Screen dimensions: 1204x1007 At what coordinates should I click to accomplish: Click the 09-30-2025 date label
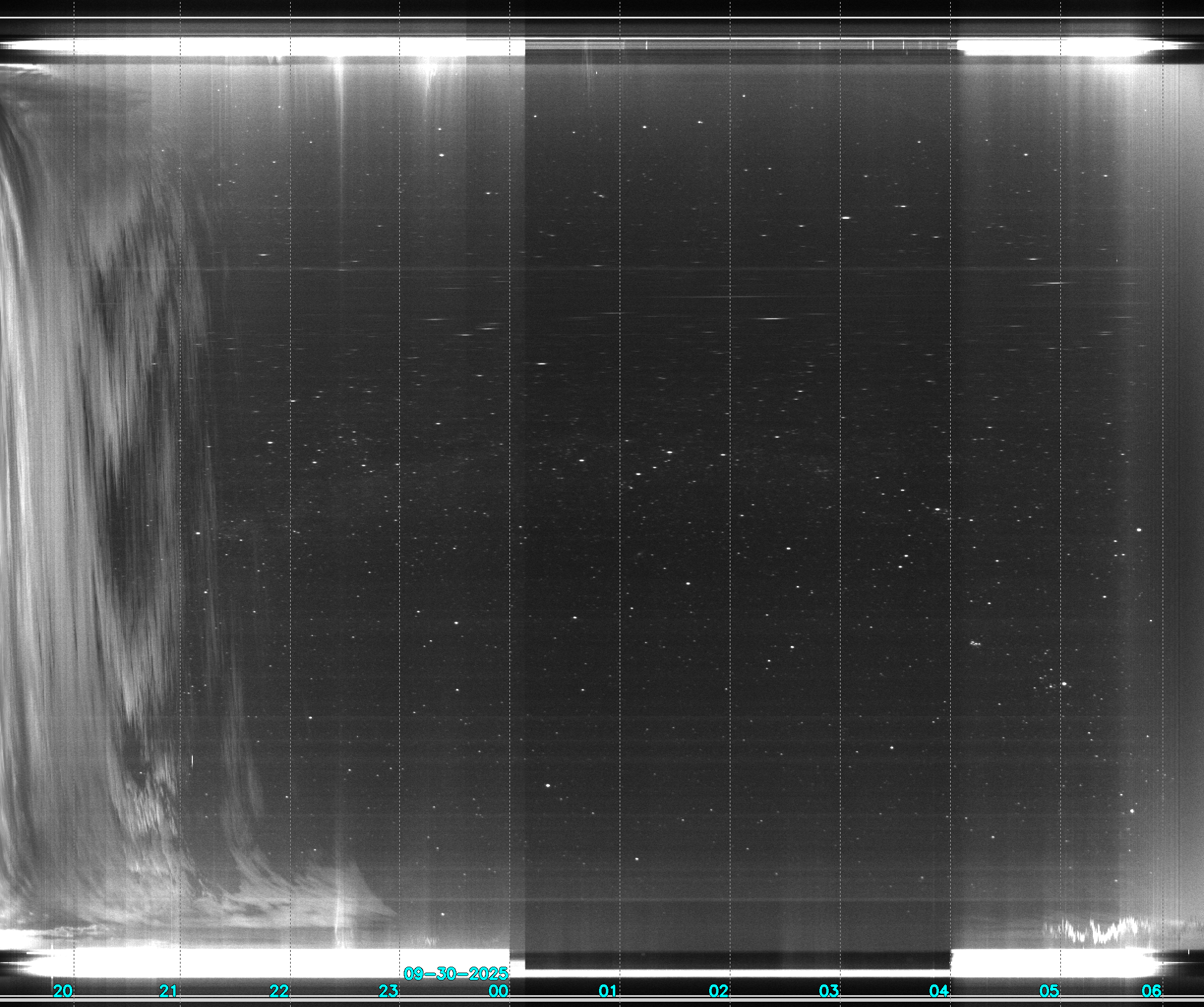coord(456,974)
